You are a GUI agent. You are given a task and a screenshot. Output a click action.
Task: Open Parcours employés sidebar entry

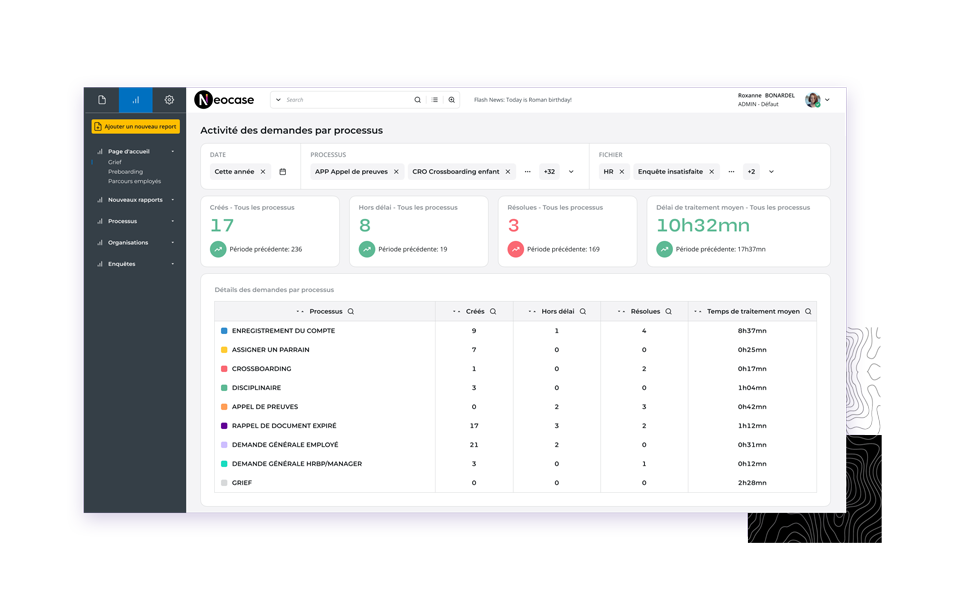[135, 181]
